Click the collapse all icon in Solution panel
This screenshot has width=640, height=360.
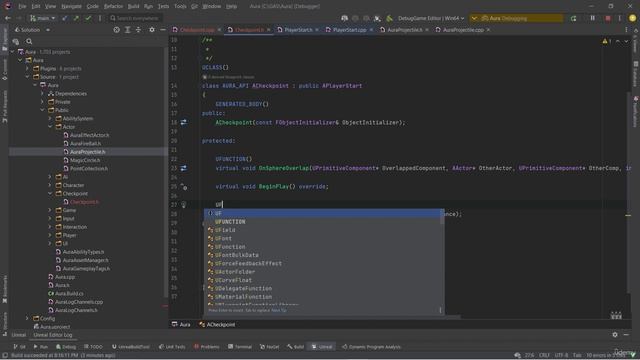tap(139, 30)
